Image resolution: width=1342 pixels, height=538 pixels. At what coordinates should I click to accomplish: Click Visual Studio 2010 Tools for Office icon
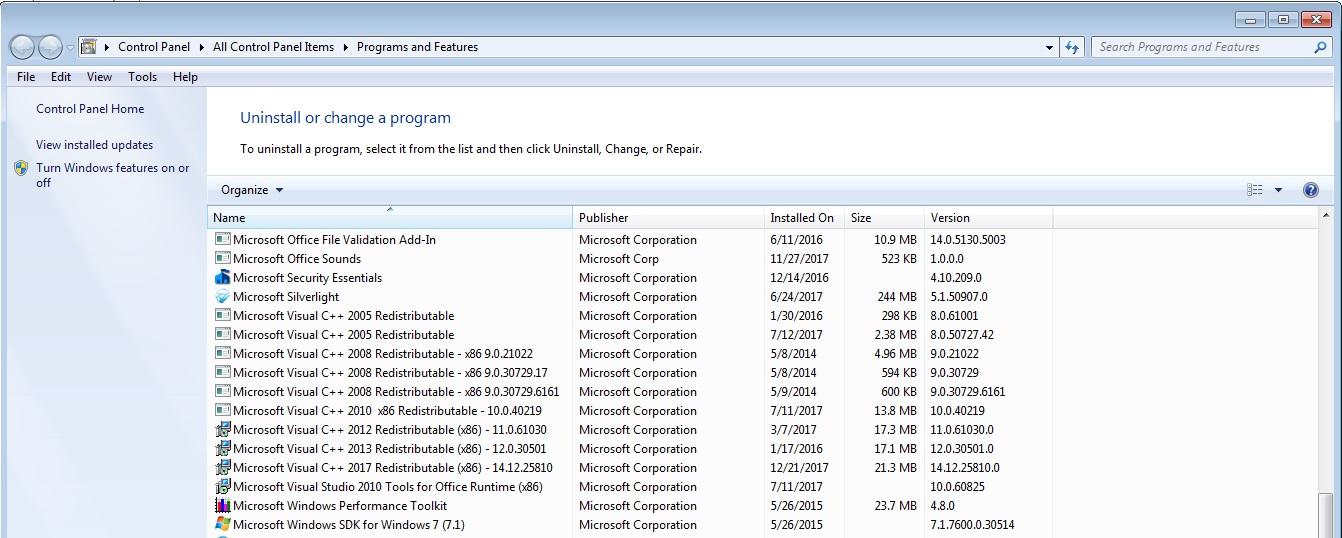tap(223, 487)
